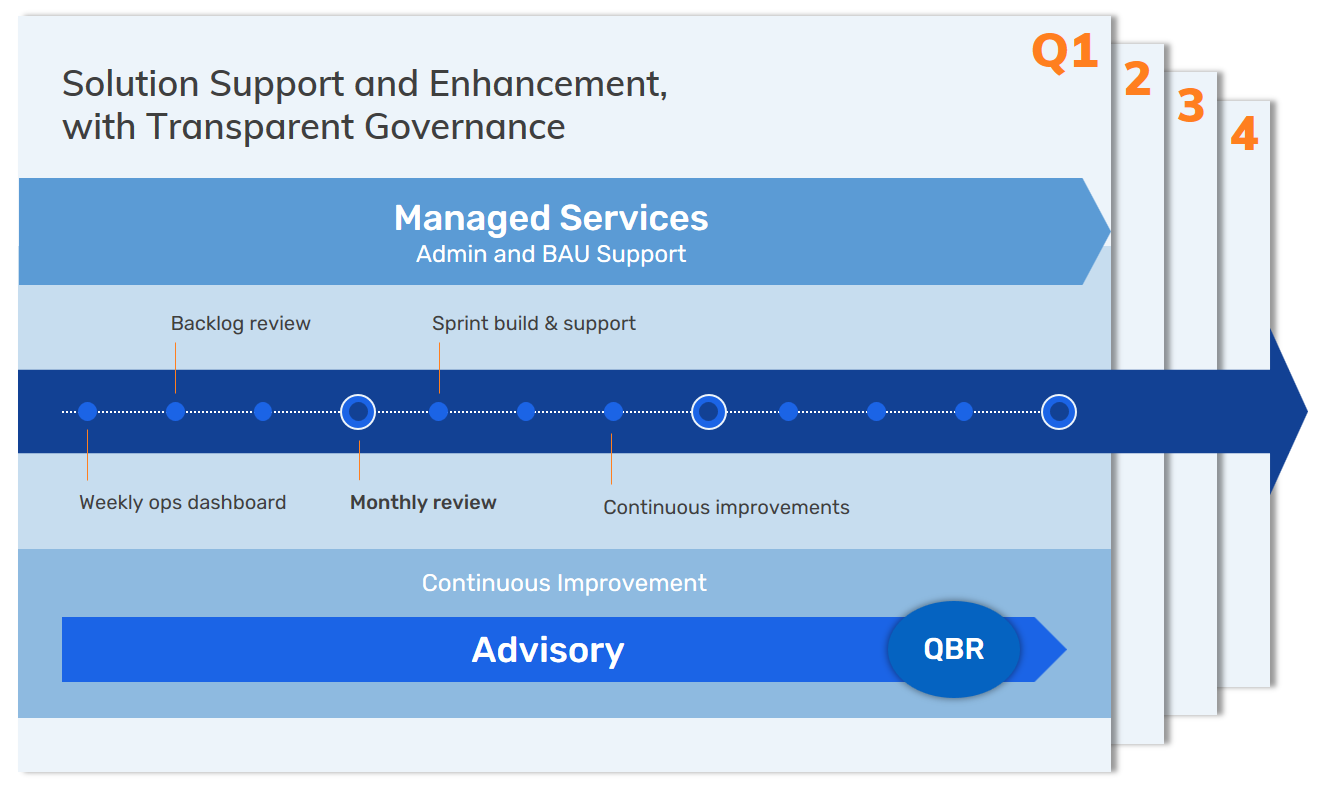This screenshot has width=1318, height=792.
Task: Click the bold Monthly review label
Action: (x=423, y=502)
